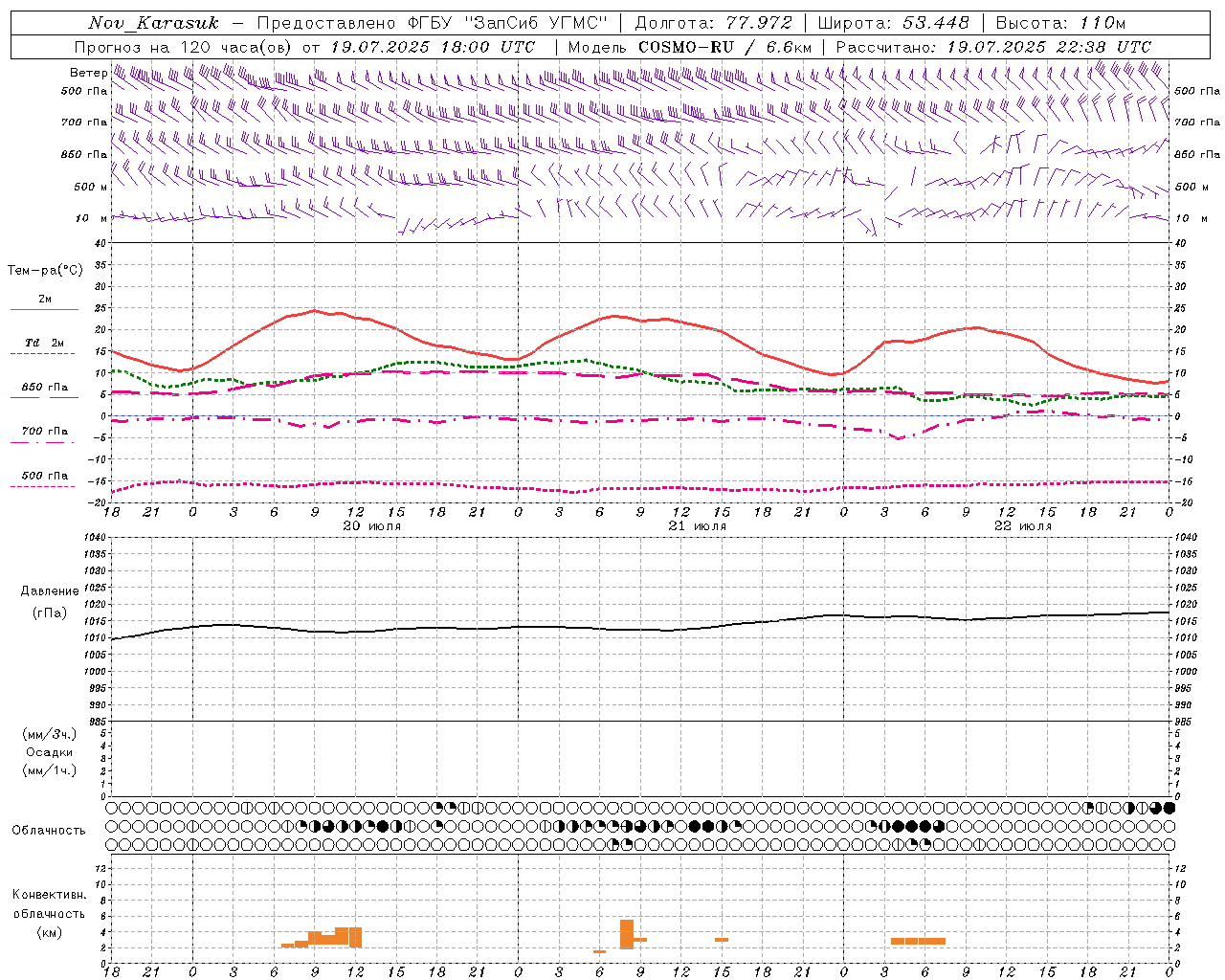The width and height of the screenshot is (1225, 980).
Task: Click the red line sample under 2м legend
Action: coord(44,310)
